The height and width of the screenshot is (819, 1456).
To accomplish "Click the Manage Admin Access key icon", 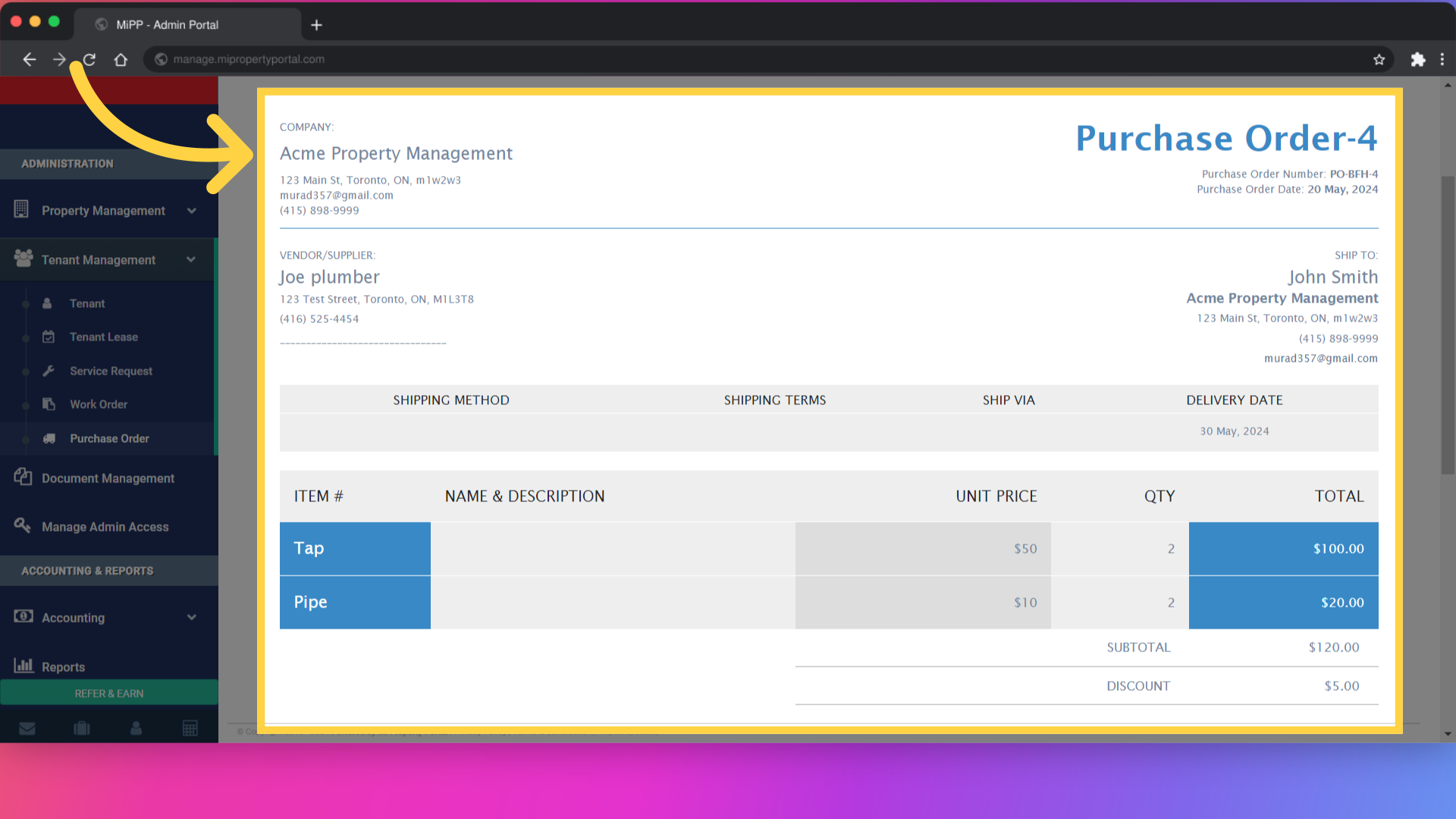I will (22, 526).
